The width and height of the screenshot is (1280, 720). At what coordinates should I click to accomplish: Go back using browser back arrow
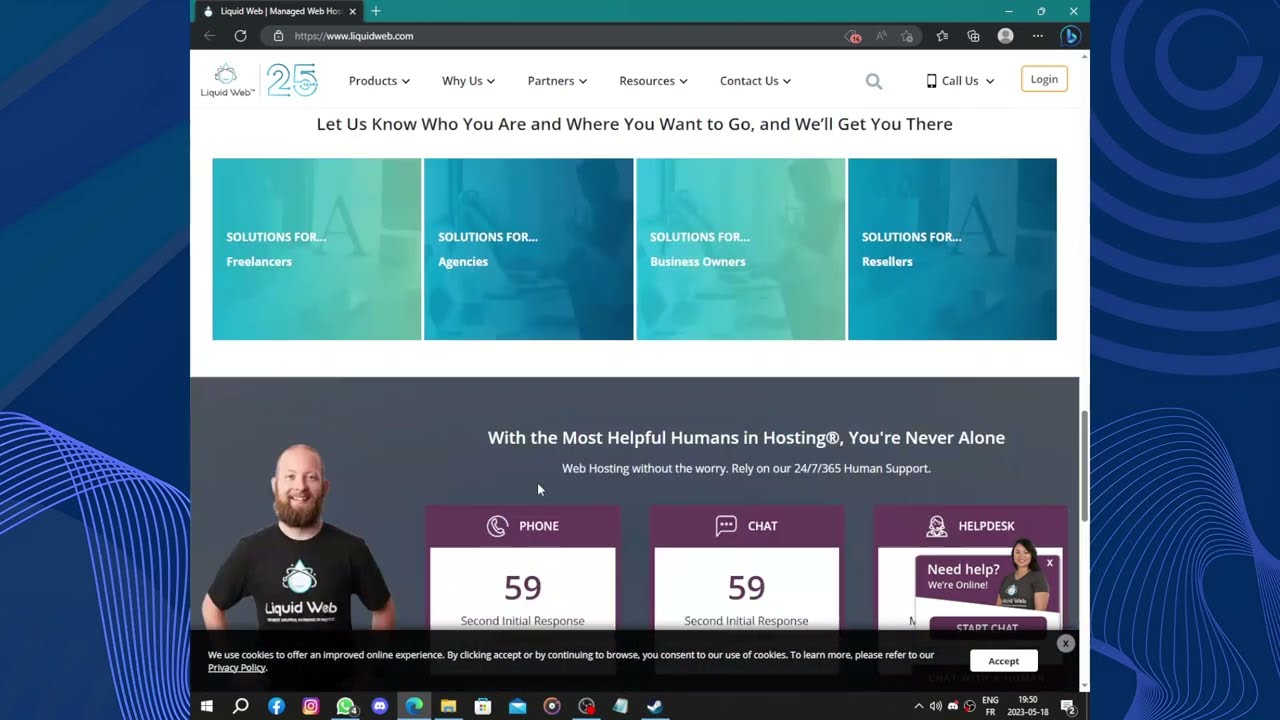click(209, 36)
